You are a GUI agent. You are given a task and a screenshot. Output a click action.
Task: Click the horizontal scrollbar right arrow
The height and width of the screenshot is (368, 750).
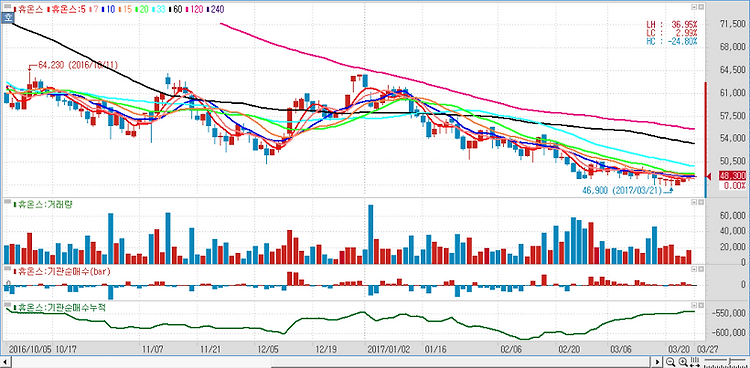657,362
